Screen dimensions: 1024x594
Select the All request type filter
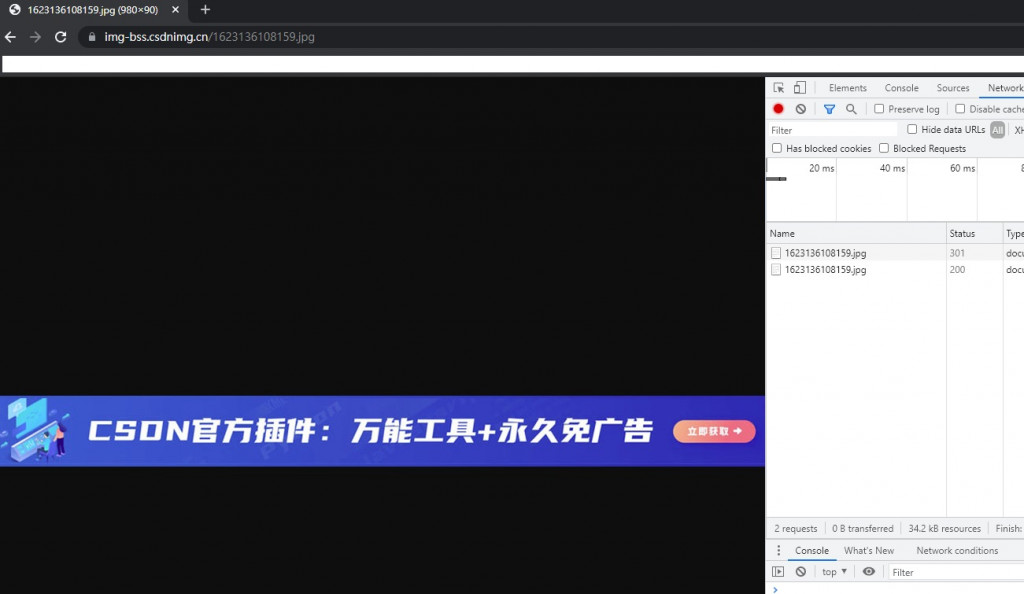[x=997, y=130]
